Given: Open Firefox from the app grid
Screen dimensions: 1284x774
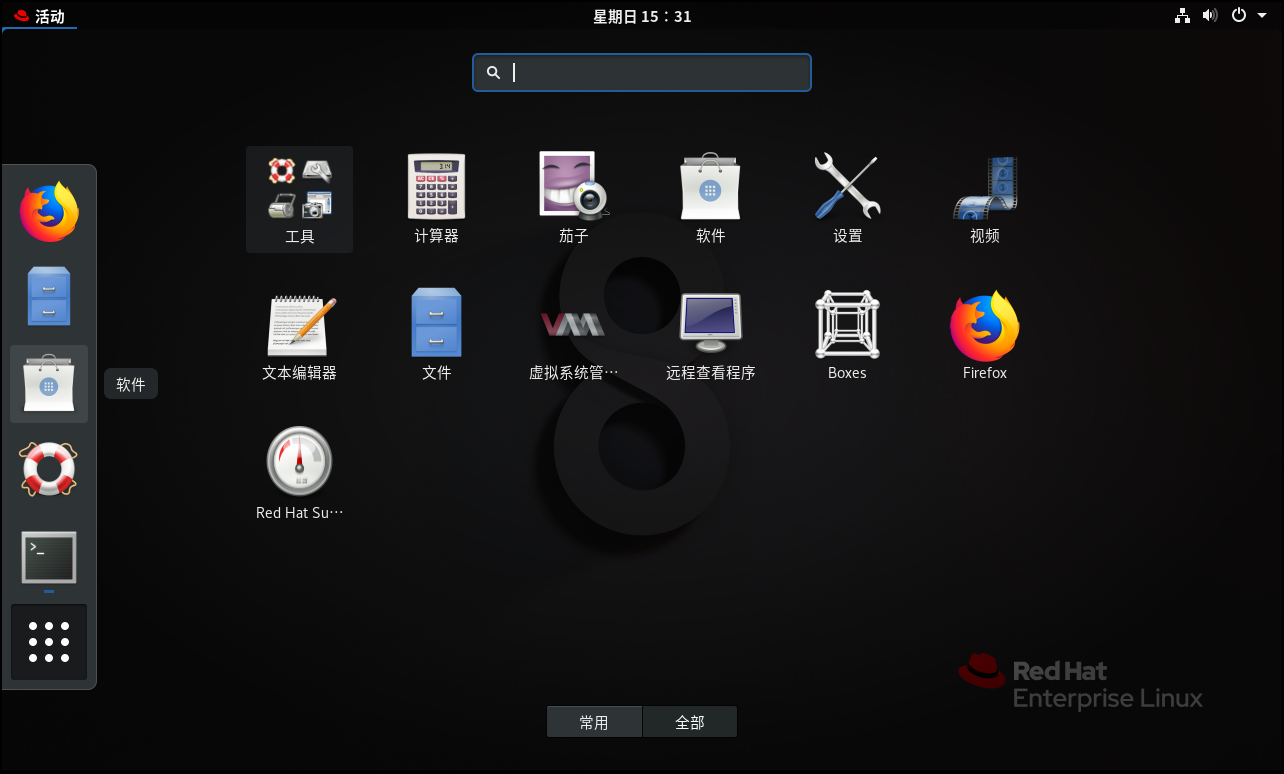Looking at the screenshot, I should pos(984,336).
